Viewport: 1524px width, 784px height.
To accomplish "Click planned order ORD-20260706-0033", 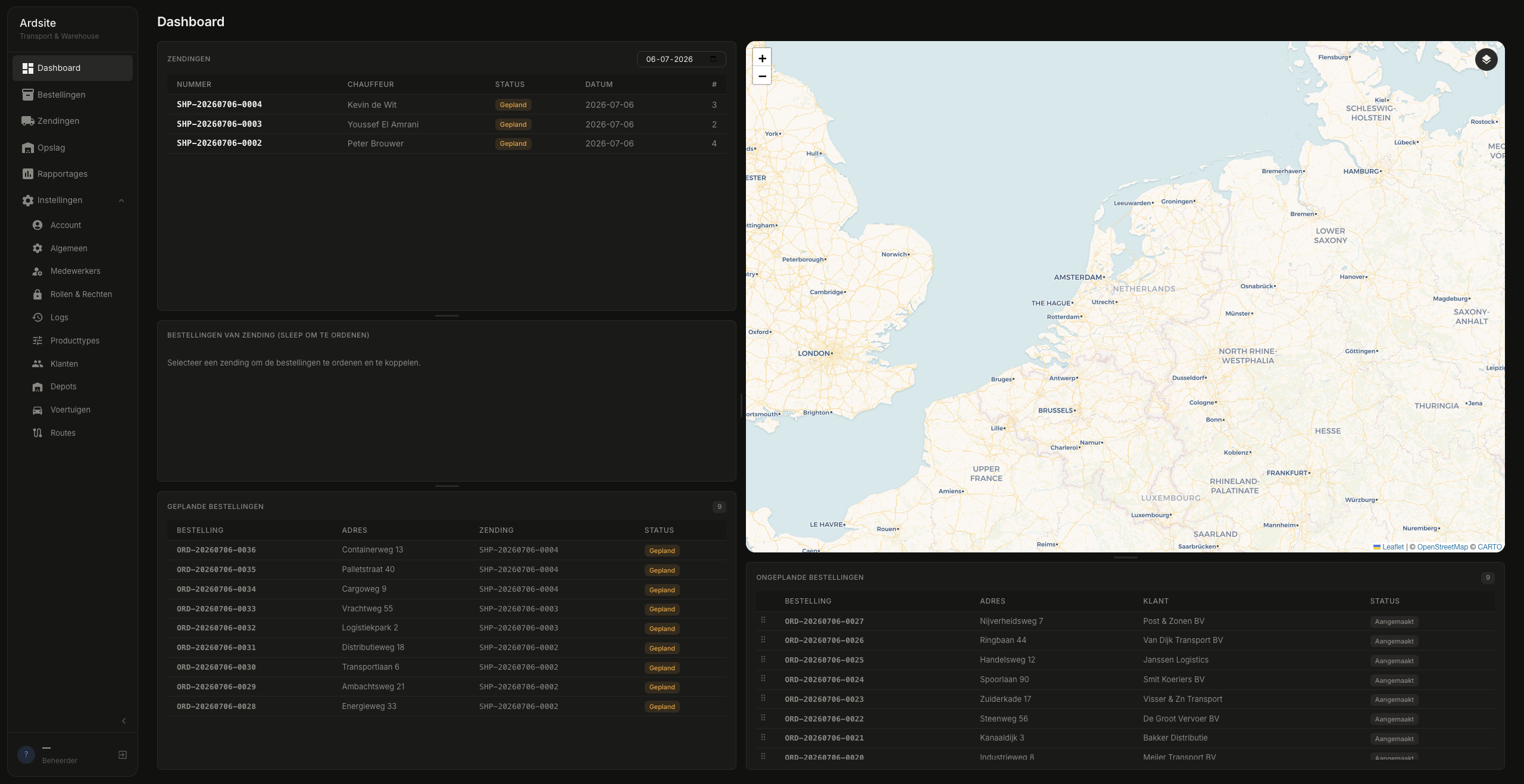I will [x=216, y=609].
